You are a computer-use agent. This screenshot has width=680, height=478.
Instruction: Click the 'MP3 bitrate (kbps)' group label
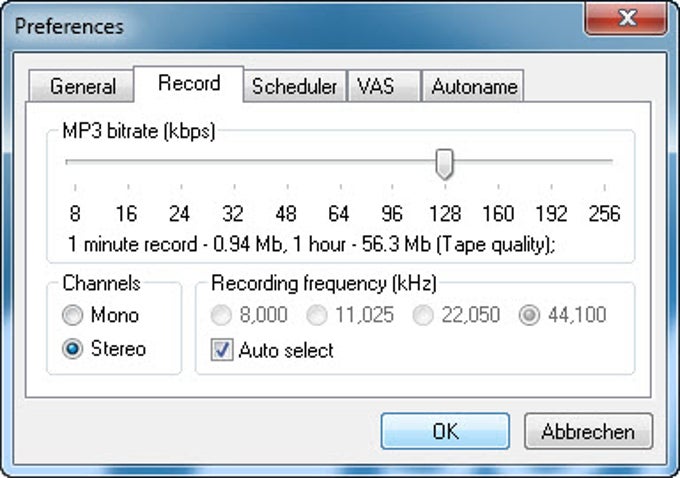139,131
